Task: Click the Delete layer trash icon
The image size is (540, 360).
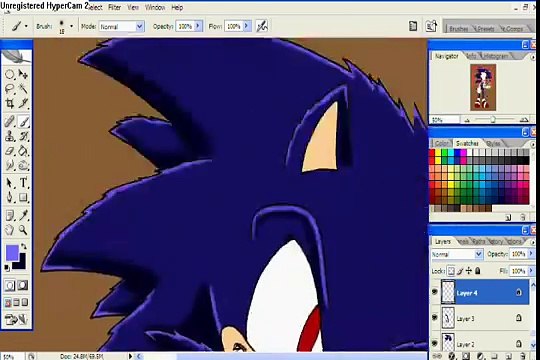Action: (x=523, y=356)
